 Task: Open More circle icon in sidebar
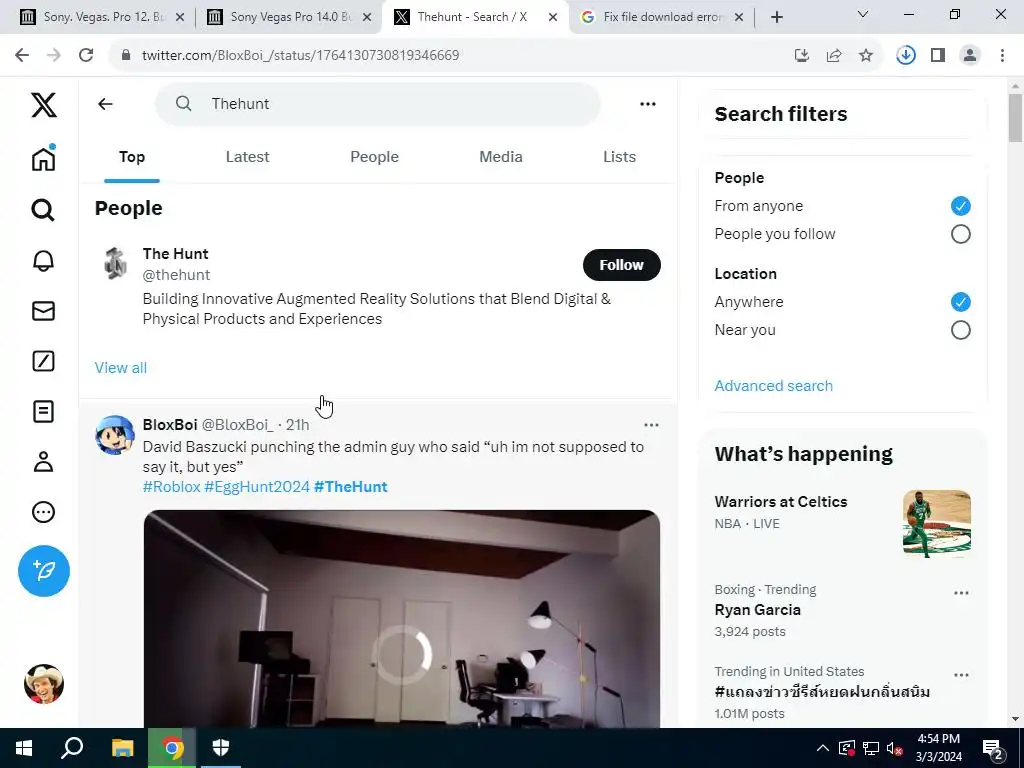[x=43, y=512]
